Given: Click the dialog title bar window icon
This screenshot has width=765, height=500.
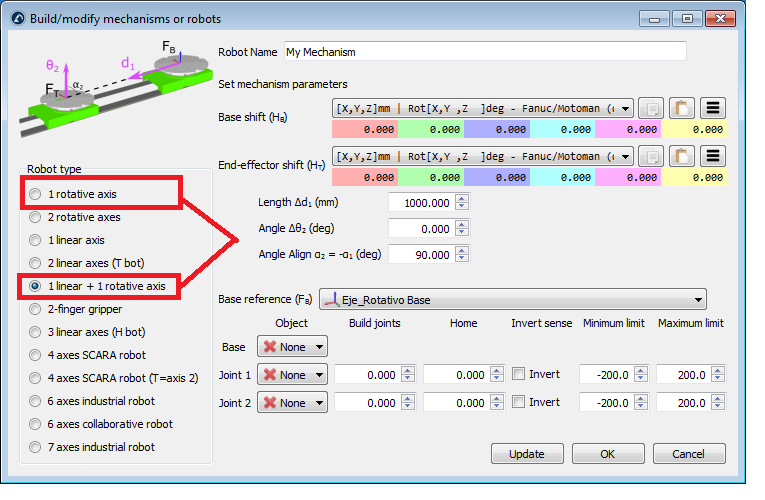Looking at the screenshot, I should tap(17, 19).
